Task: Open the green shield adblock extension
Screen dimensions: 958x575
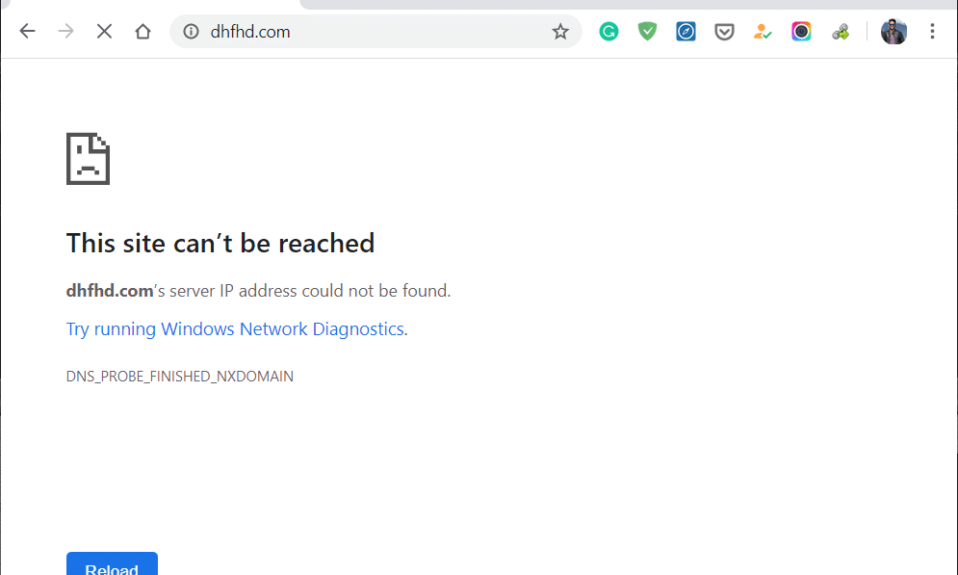Action: (x=647, y=31)
